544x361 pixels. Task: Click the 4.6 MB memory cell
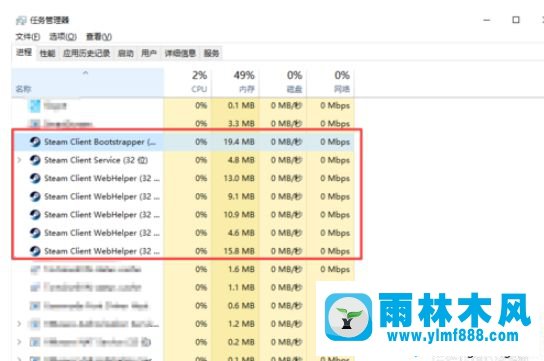235,233
